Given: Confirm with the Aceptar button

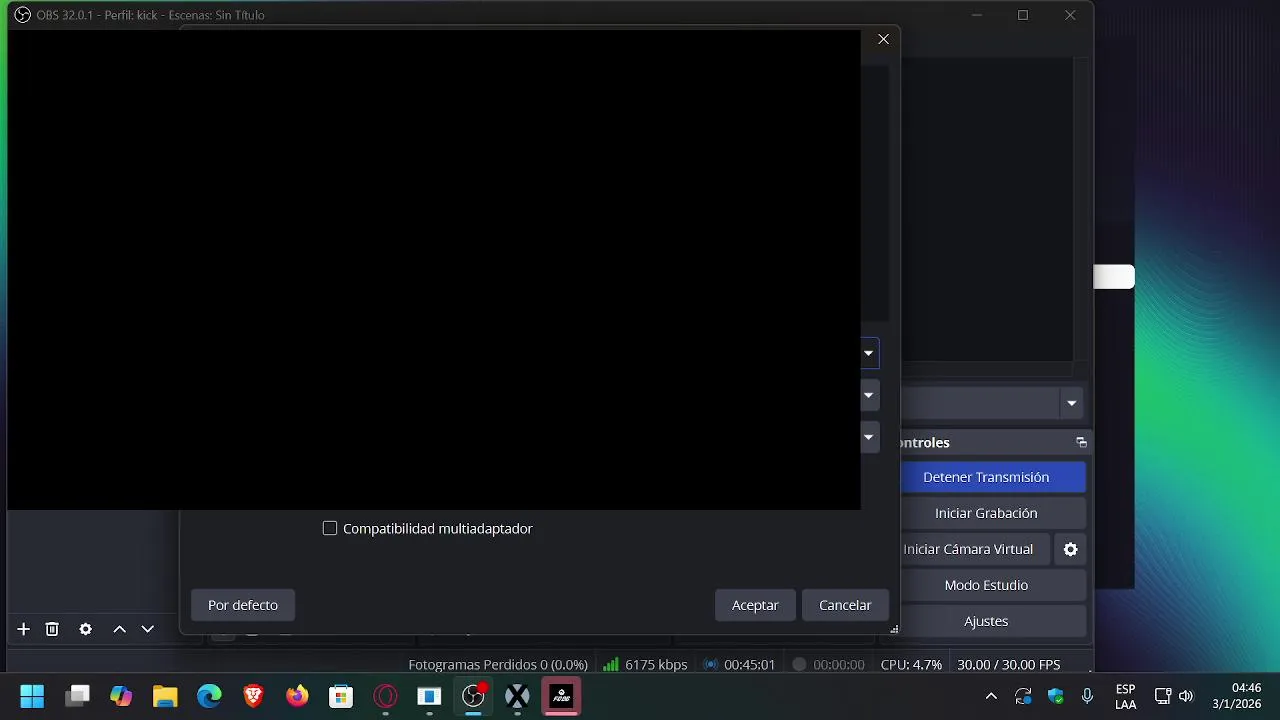Looking at the screenshot, I should tap(755, 605).
